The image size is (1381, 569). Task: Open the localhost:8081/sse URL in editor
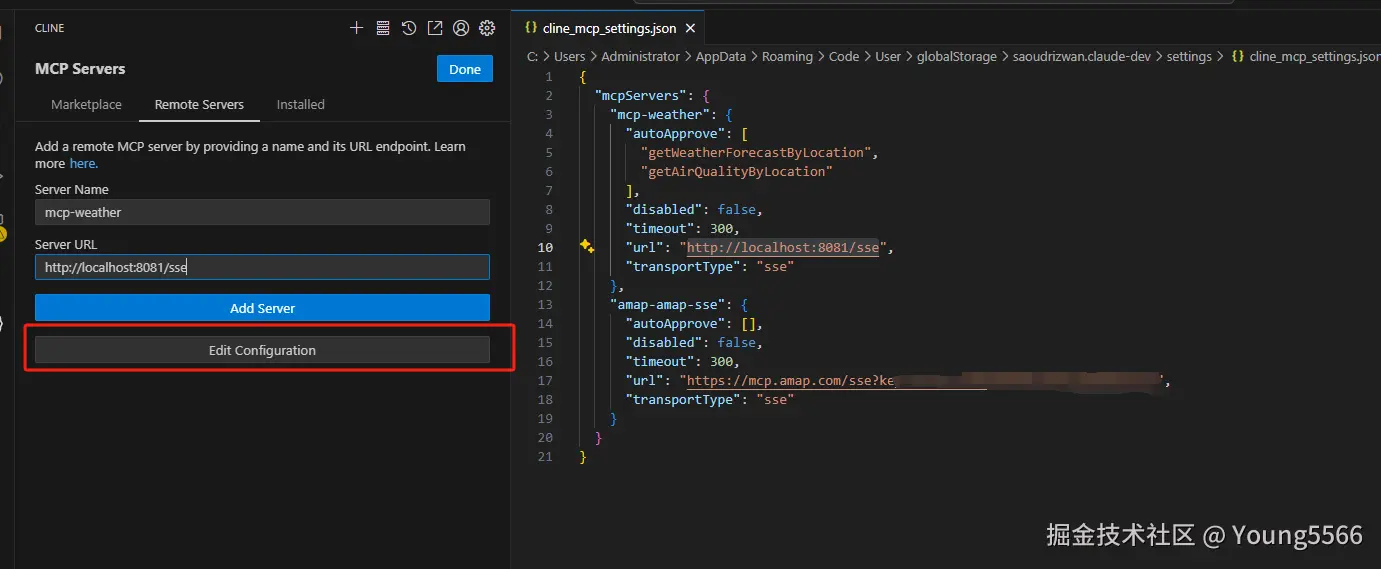(782, 247)
